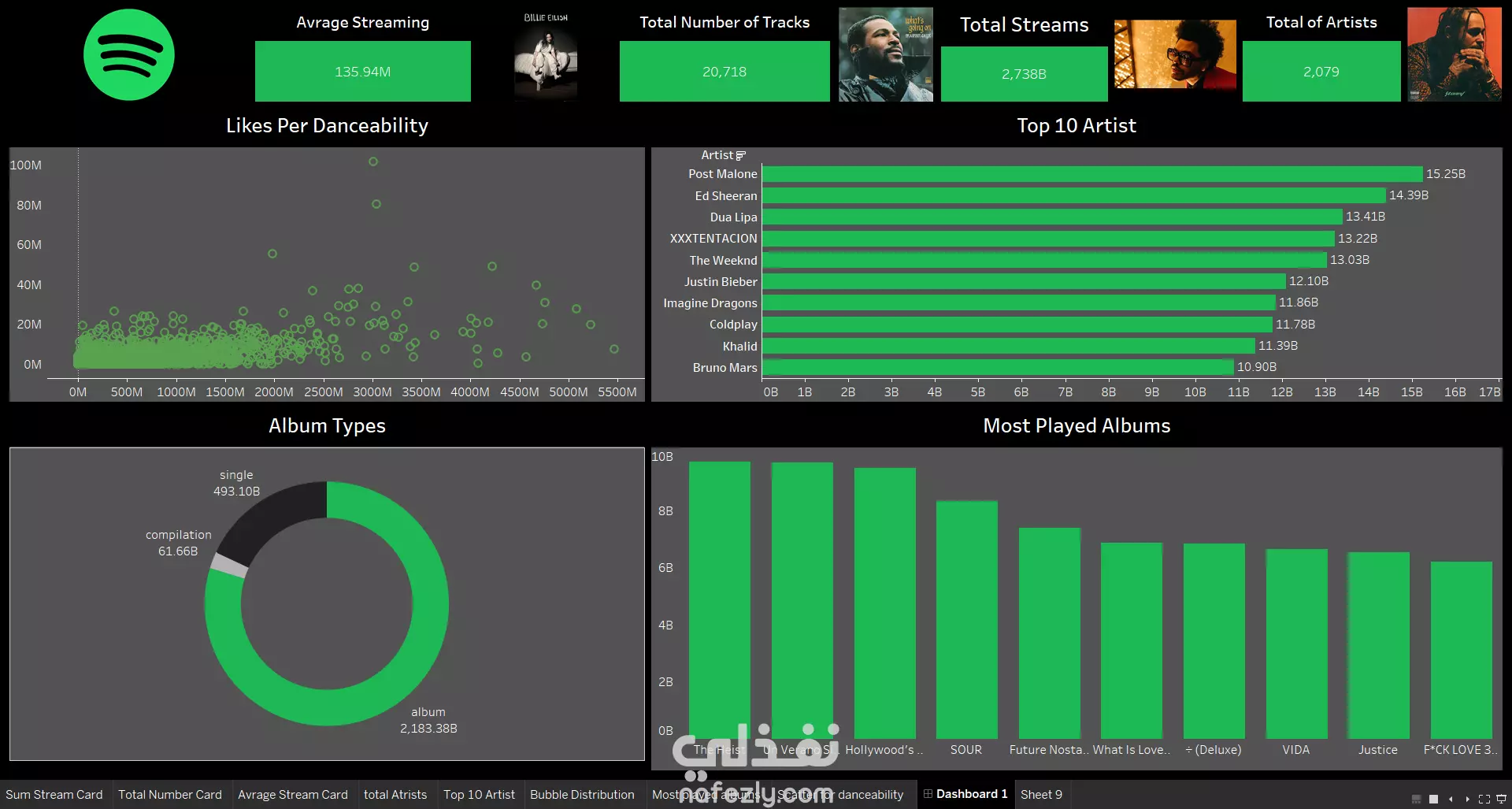Viewport: 1512px width, 809px height.
Task: Toggle the filmstrip tab view icon
Action: tap(1416, 799)
